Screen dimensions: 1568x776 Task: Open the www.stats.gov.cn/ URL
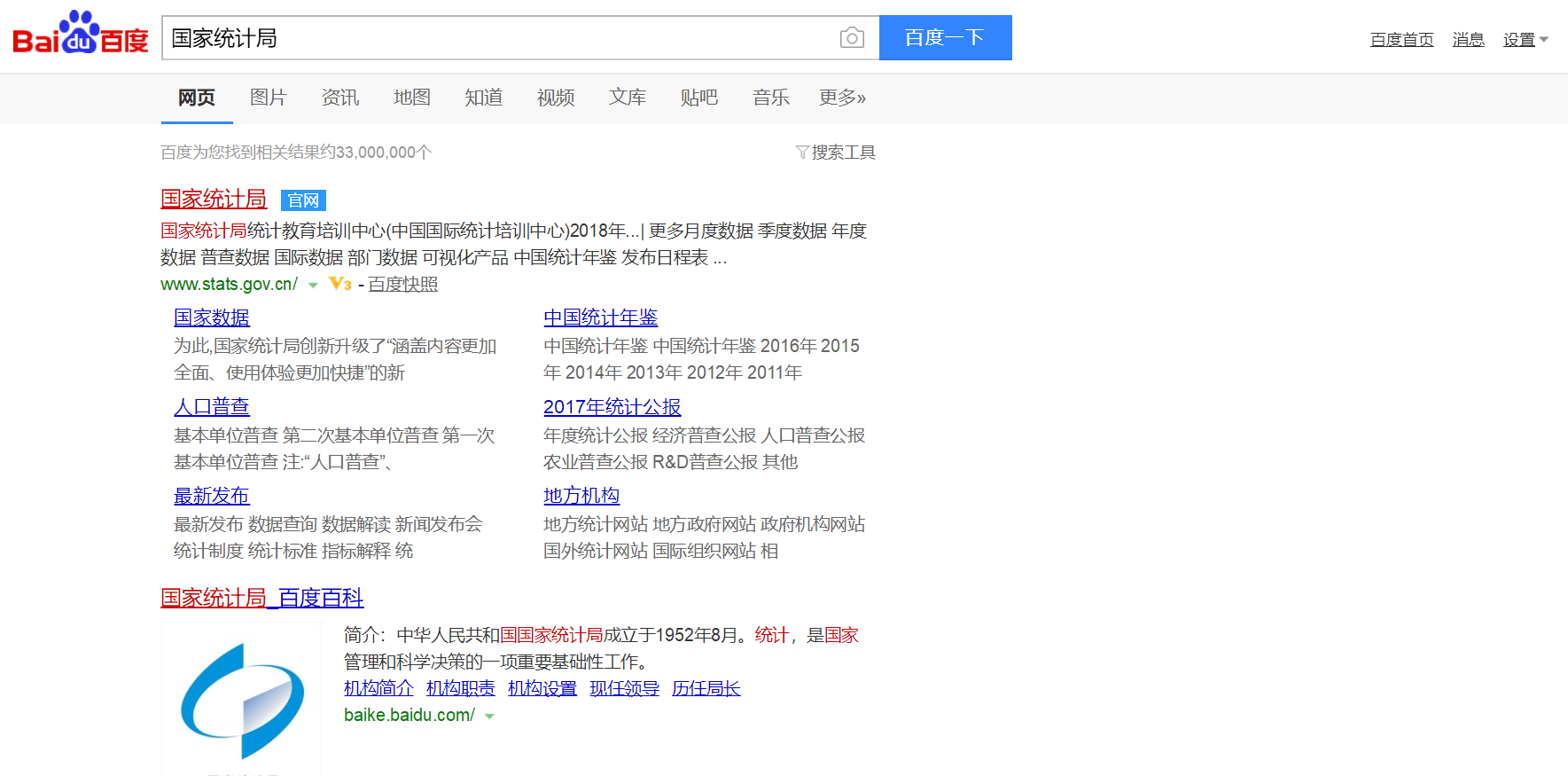(x=229, y=285)
